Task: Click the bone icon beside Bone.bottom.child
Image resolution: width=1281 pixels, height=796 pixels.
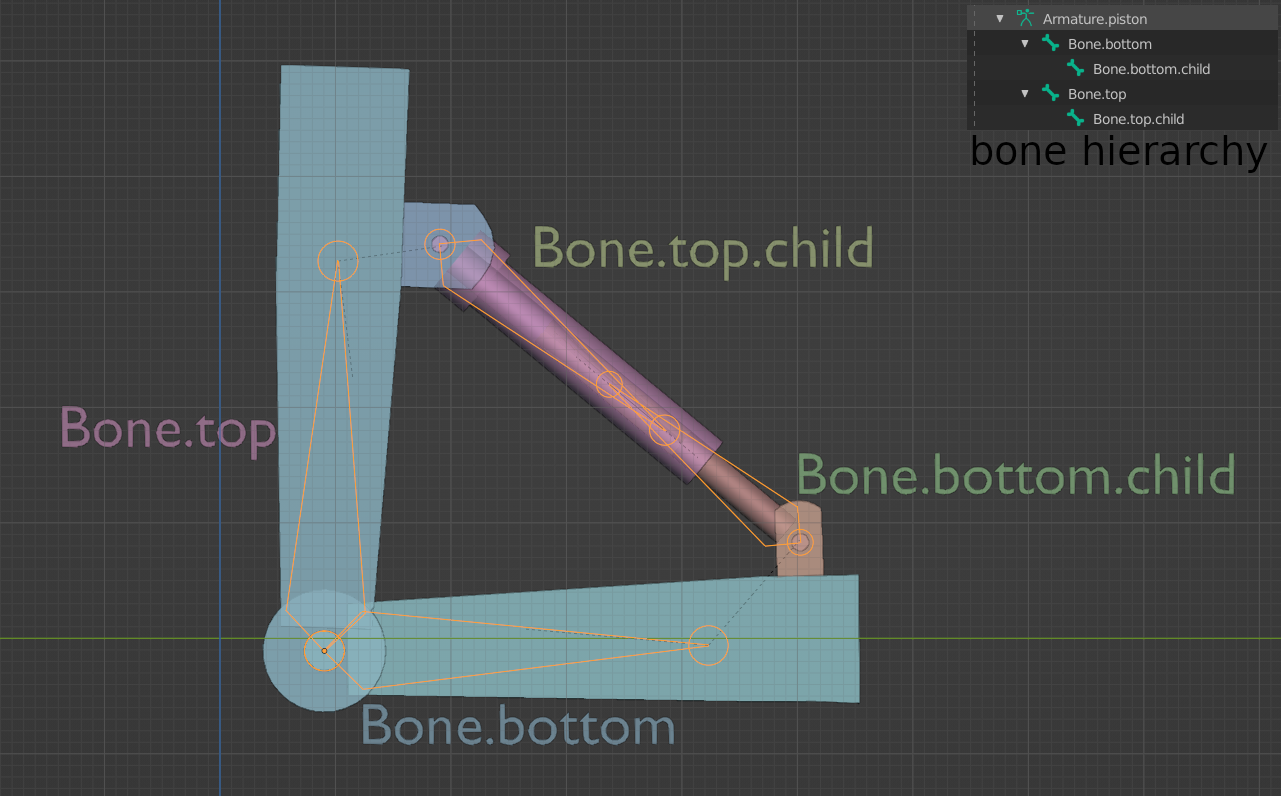Action: pyautogui.click(x=1075, y=68)
